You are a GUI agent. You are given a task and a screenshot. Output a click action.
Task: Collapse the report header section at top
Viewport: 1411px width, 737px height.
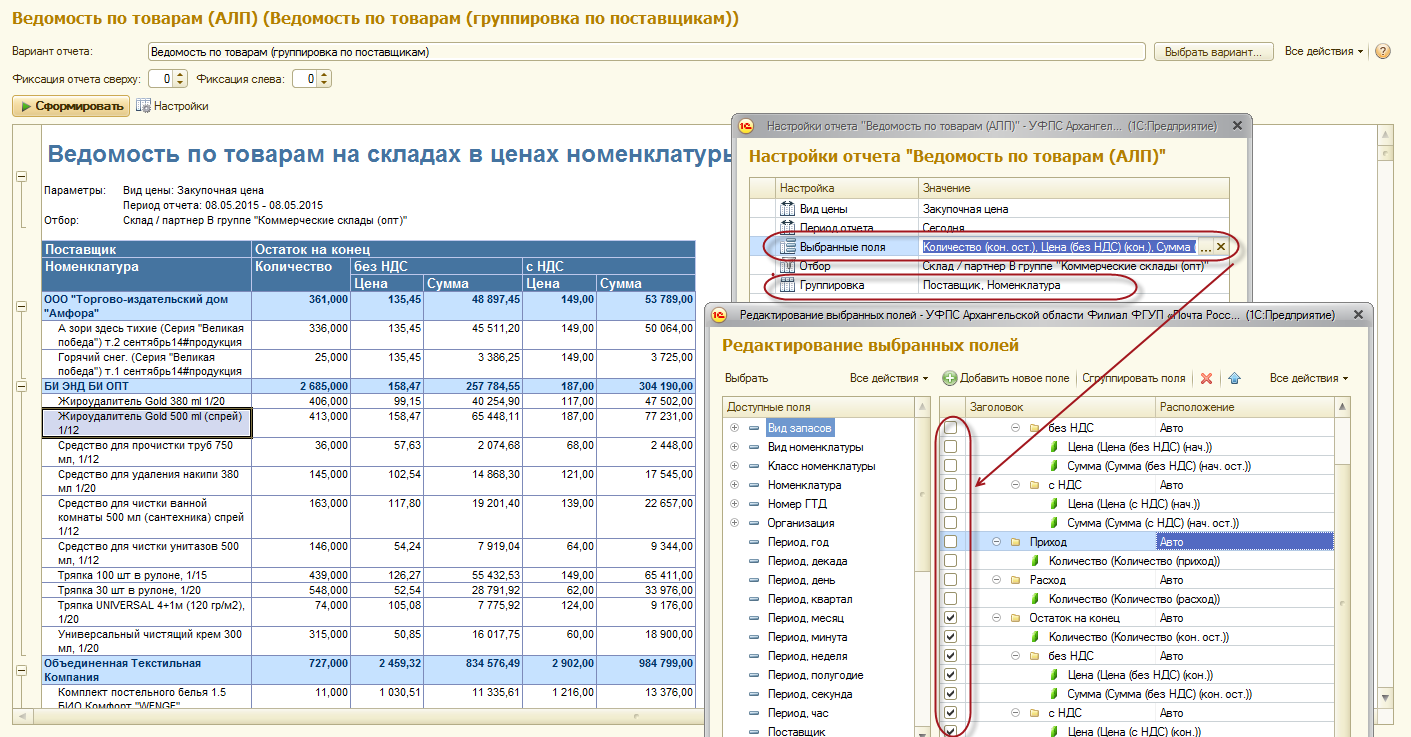pyautogui.click(x=22, y=176)
